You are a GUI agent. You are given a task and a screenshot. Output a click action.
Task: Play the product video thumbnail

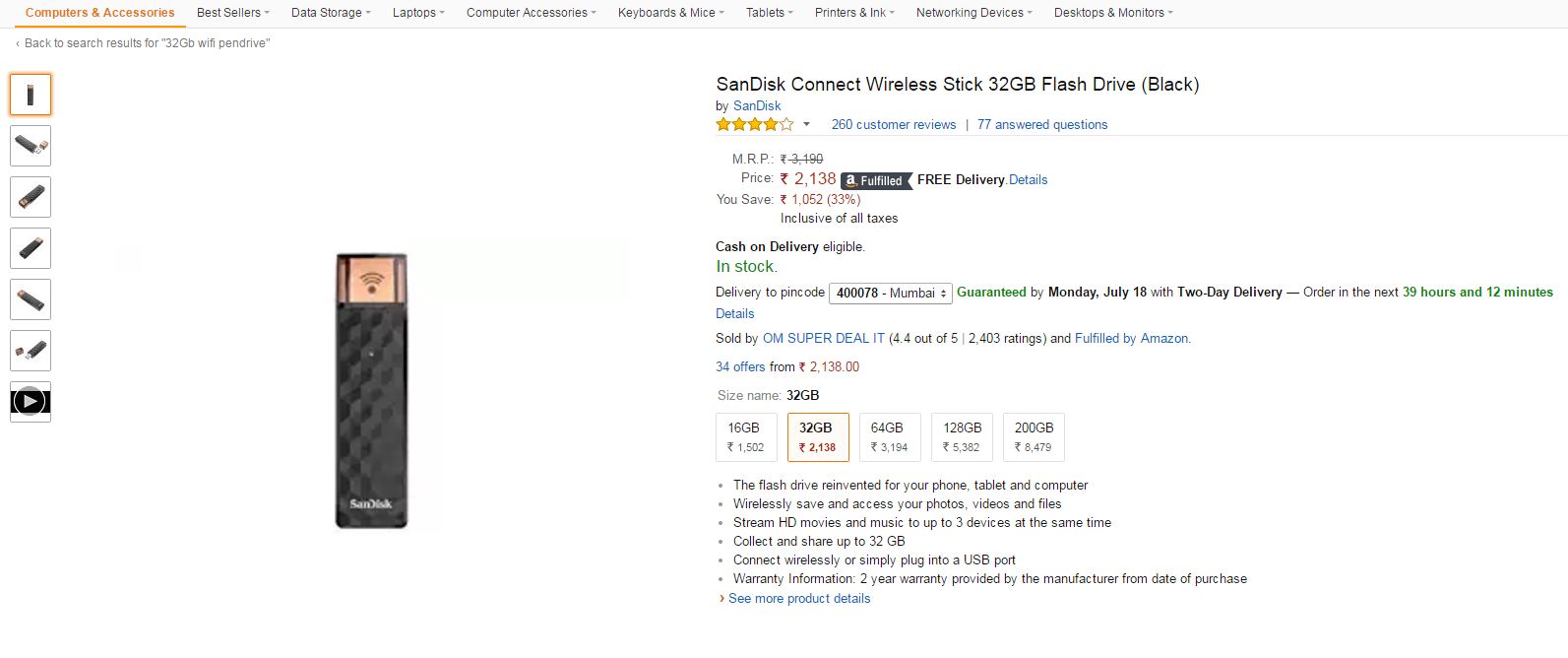click(31, 402)
